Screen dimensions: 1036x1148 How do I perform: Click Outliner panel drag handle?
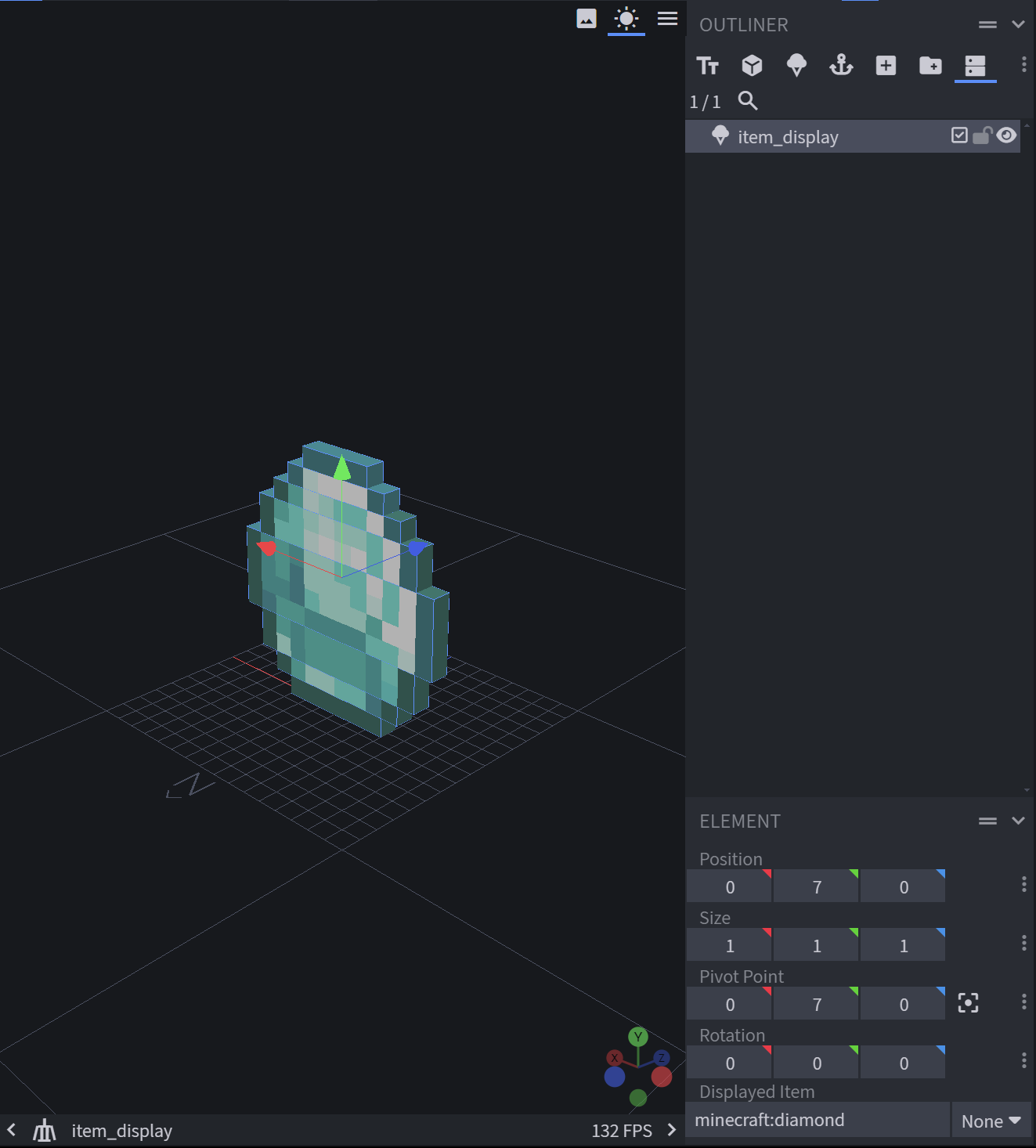987,25
